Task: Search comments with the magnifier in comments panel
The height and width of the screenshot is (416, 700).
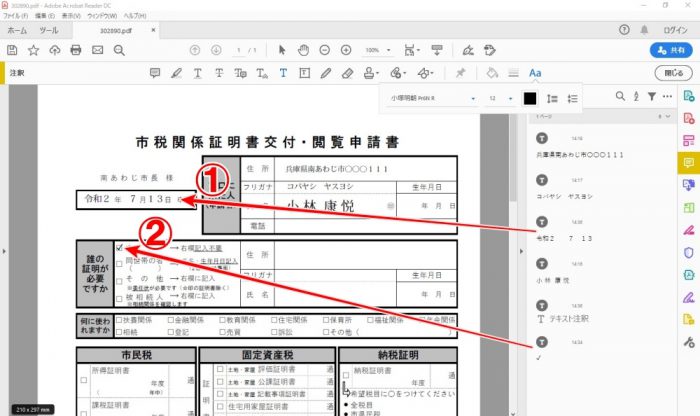Action: (620, 96)
